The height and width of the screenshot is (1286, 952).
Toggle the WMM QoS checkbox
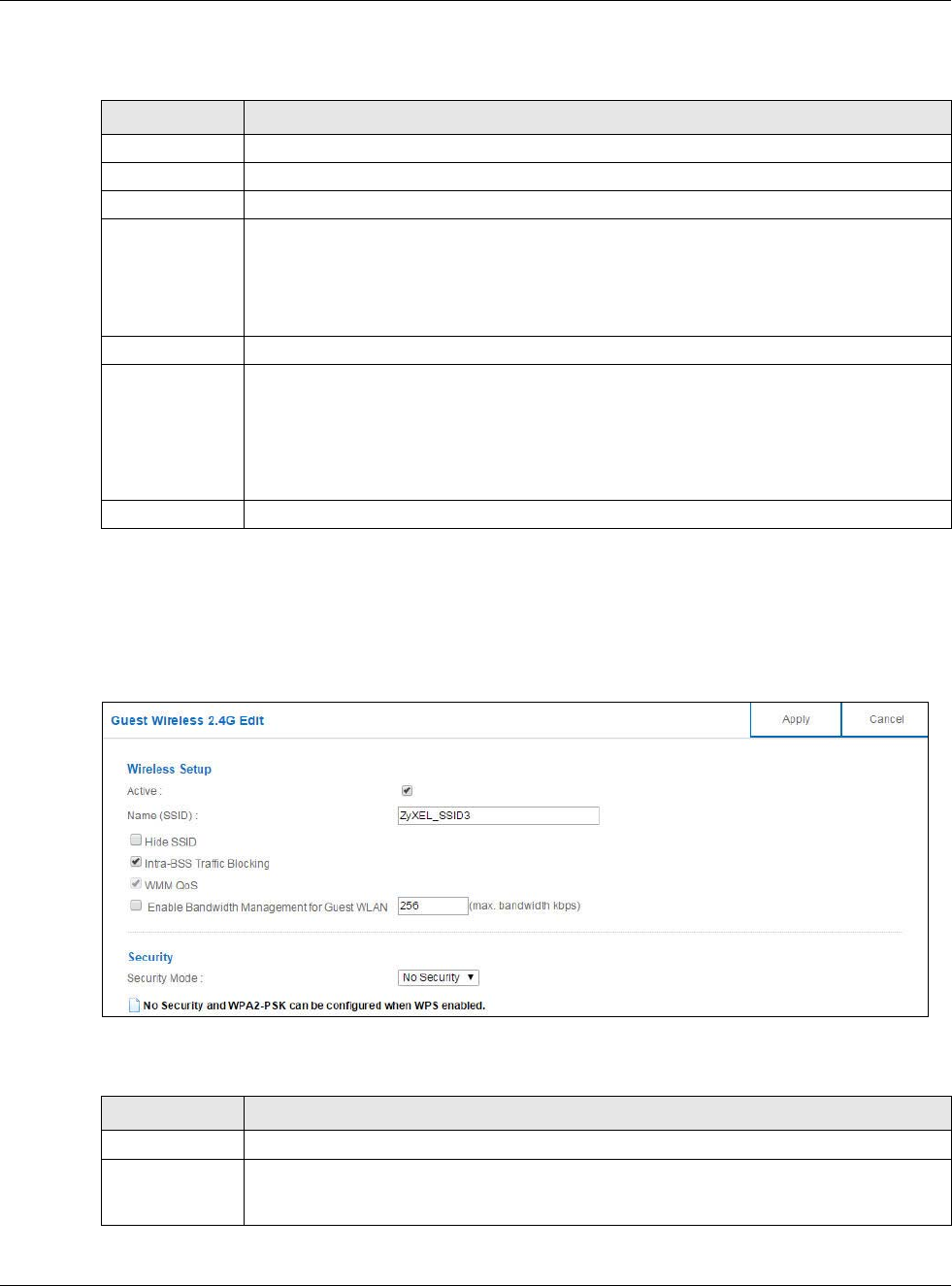click(136, 883)
